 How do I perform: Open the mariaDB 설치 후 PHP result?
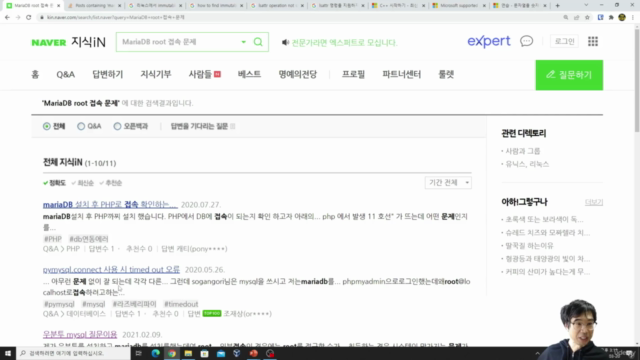[110, 204]
